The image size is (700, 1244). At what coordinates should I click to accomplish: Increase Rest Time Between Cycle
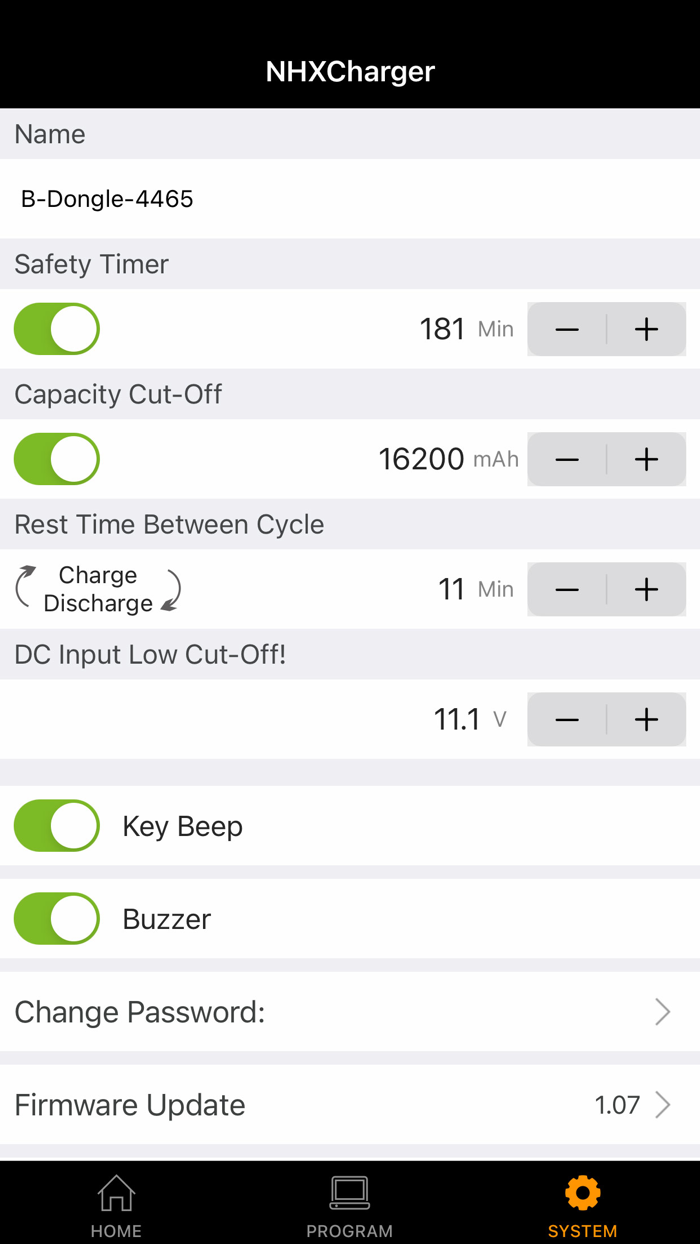pos(646,589)
